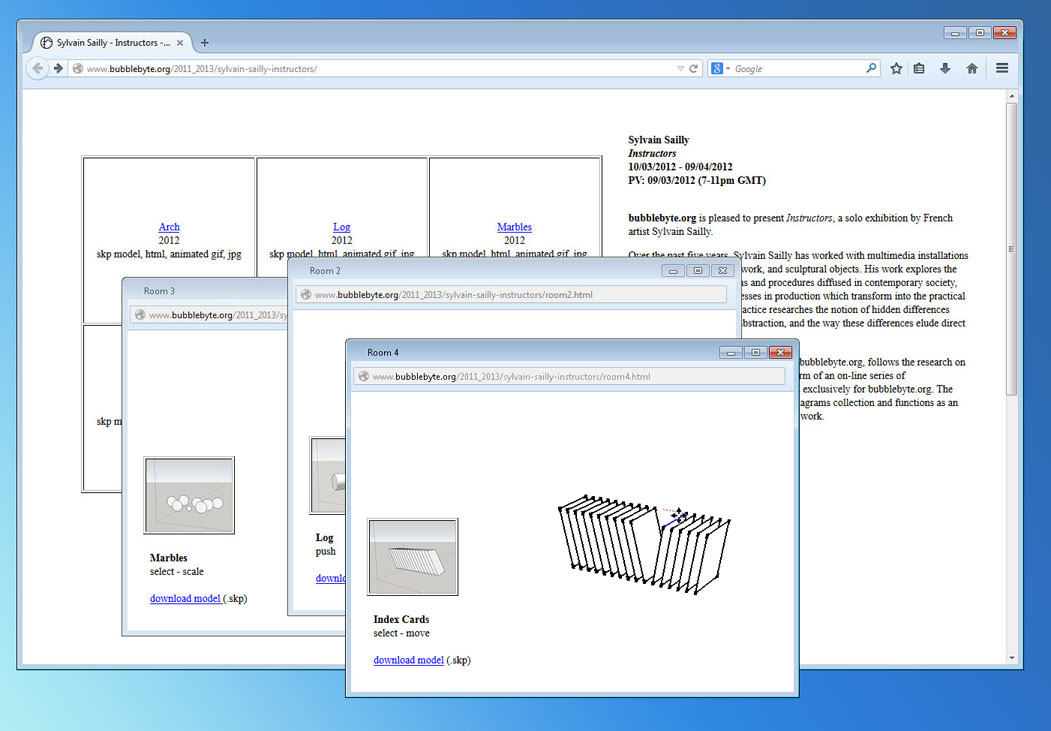Viewport: 1051px width, 731px height.
Task: Click the "Marbles" heading in Room 3
Action: point(168,558)
